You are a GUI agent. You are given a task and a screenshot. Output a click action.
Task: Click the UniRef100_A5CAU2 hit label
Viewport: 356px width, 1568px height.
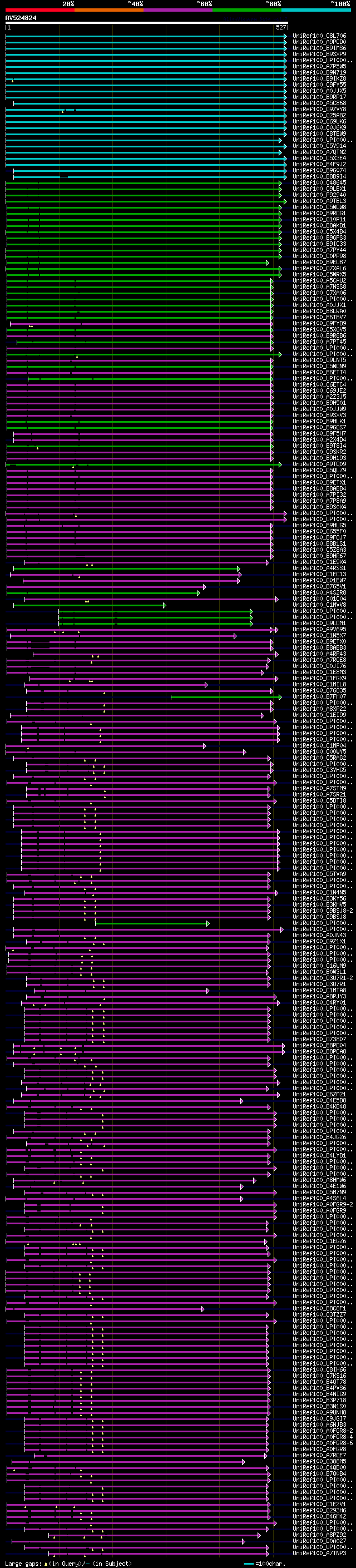319,280
